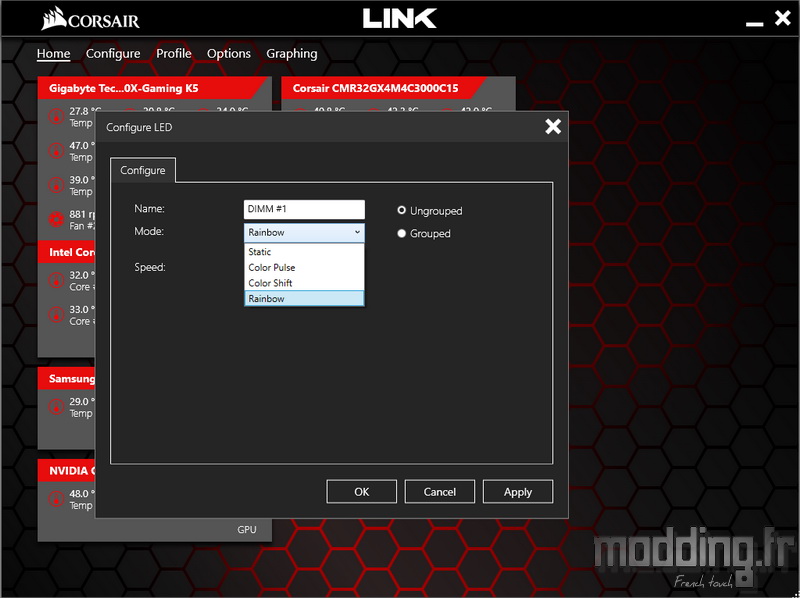Click the 27.8 °C temperature reading
Image resolution: width=800 pixels, height=598 pixels.
click(x=85, y=111)
